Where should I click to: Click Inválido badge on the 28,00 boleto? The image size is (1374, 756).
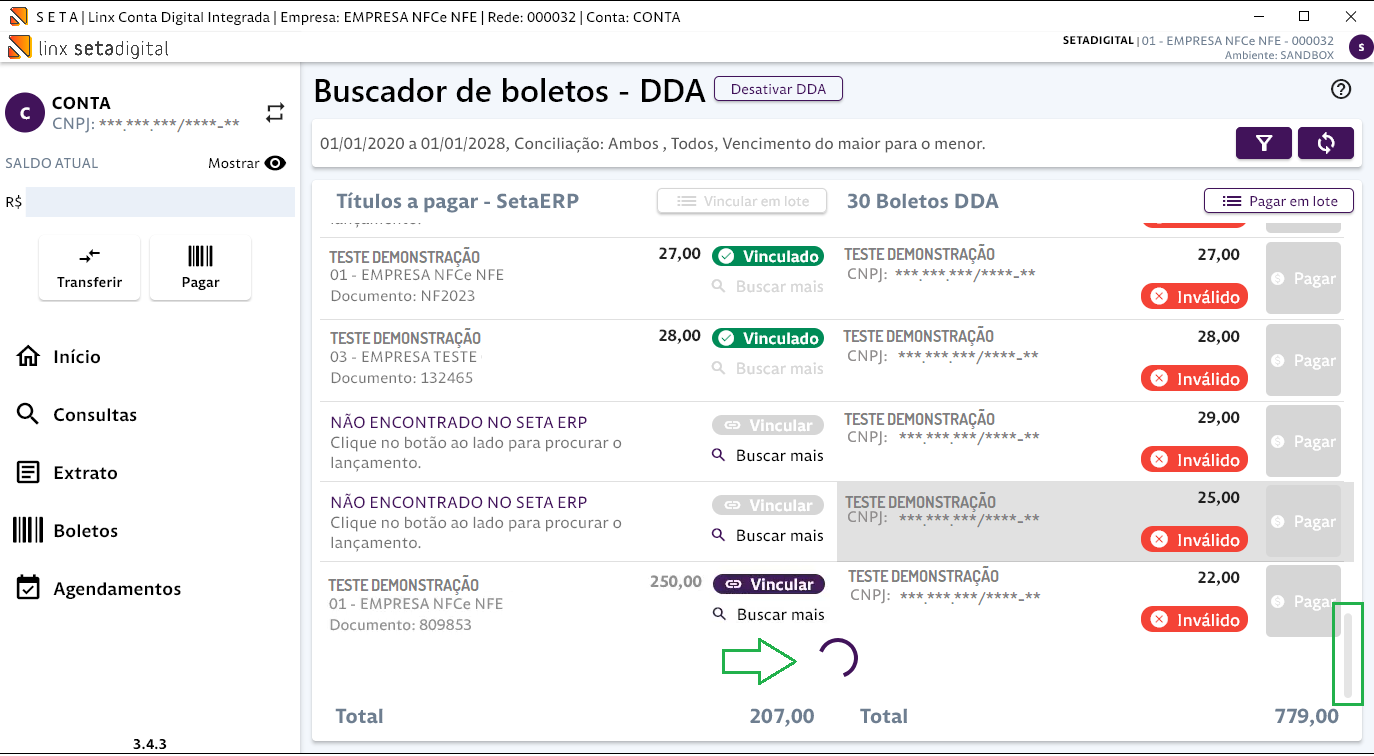[x=1195, y=379]
